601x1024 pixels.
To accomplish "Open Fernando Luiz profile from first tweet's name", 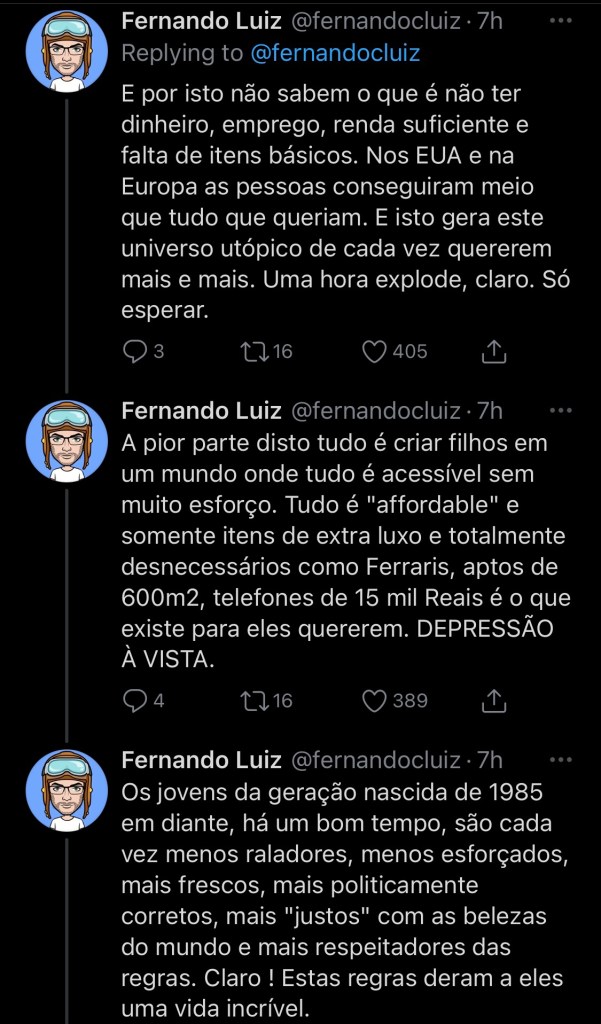I will tap(200, 20).
